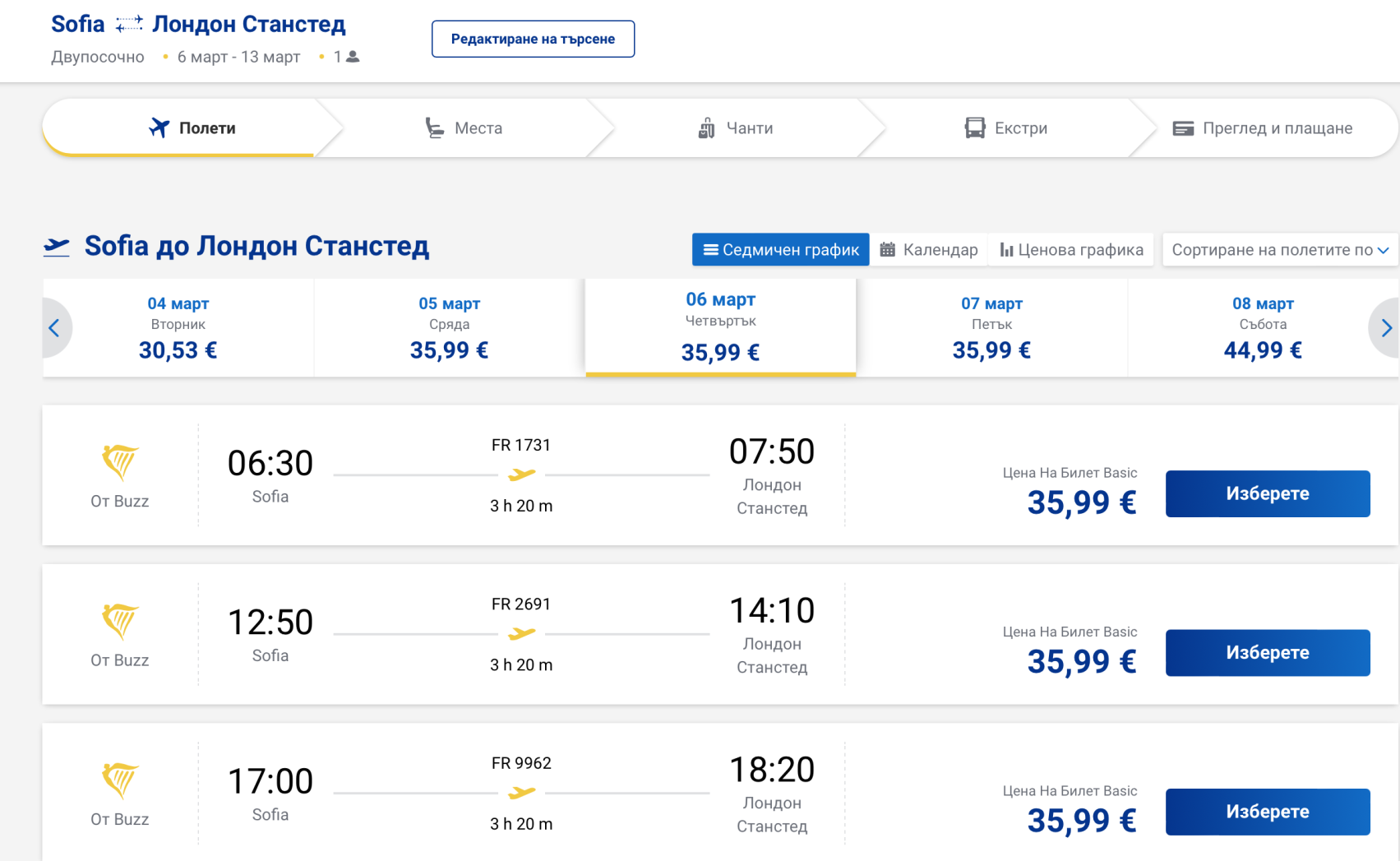Click the Места seat icon
This screenshot has height=861, width=1400.
pos(434,127)
